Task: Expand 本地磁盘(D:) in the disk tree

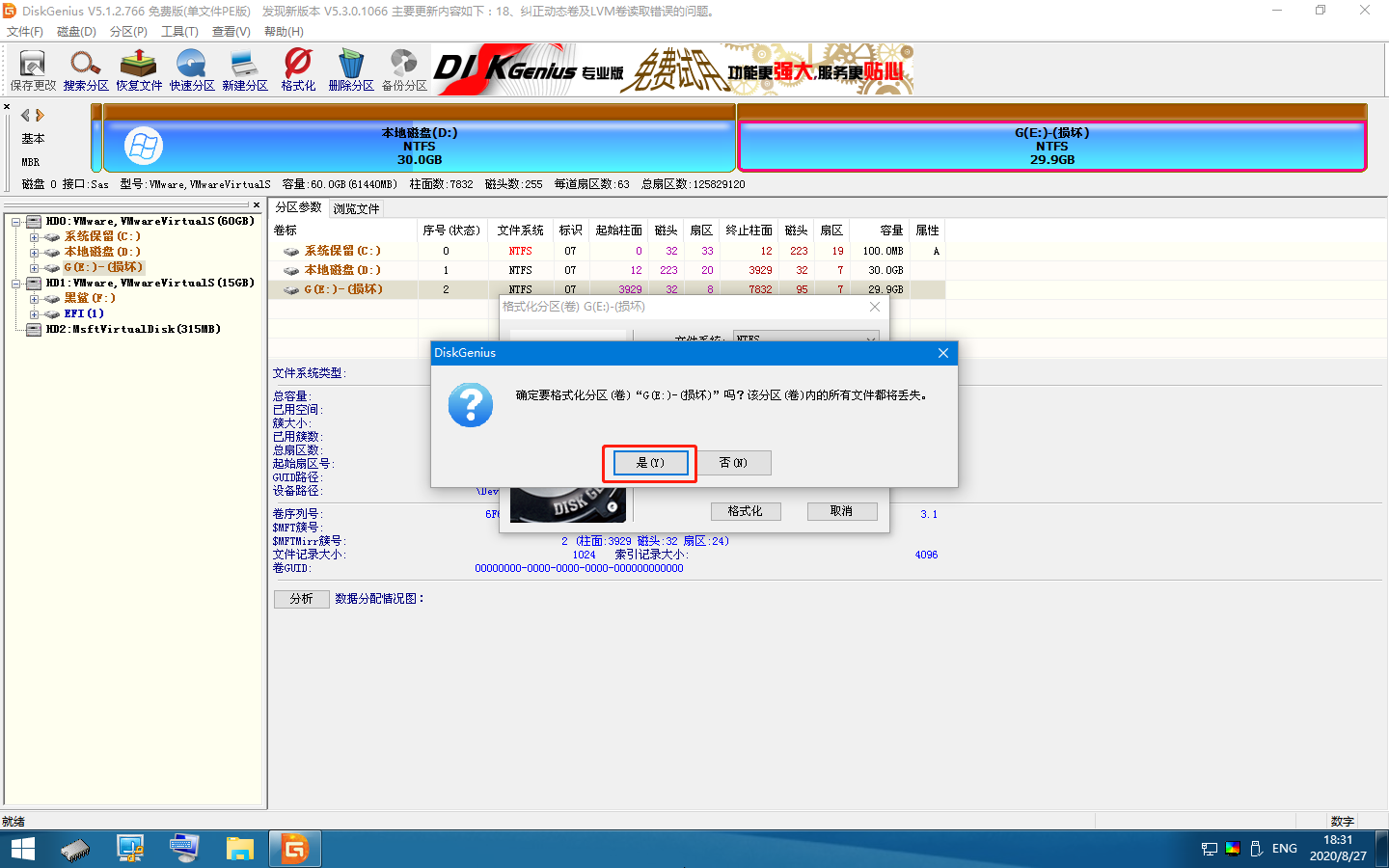Action: tap(34, 253)
